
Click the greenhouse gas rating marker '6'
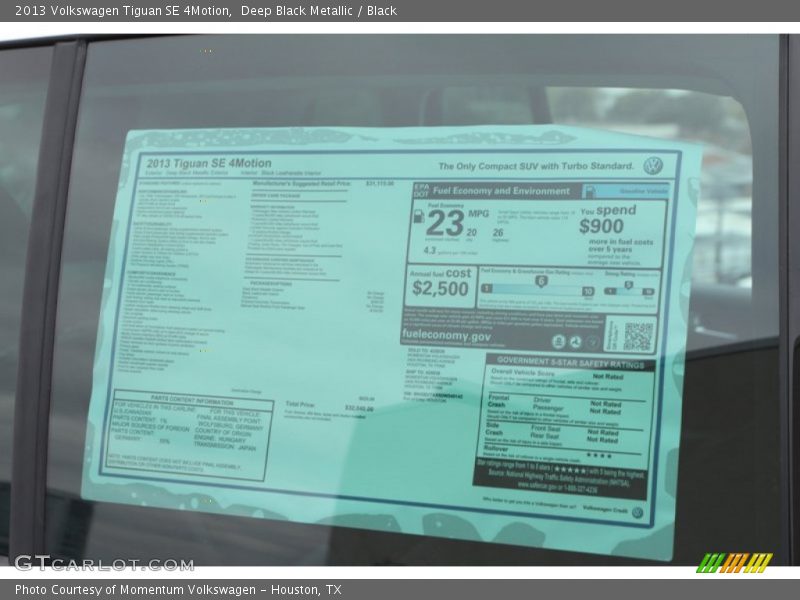point(541,281)
